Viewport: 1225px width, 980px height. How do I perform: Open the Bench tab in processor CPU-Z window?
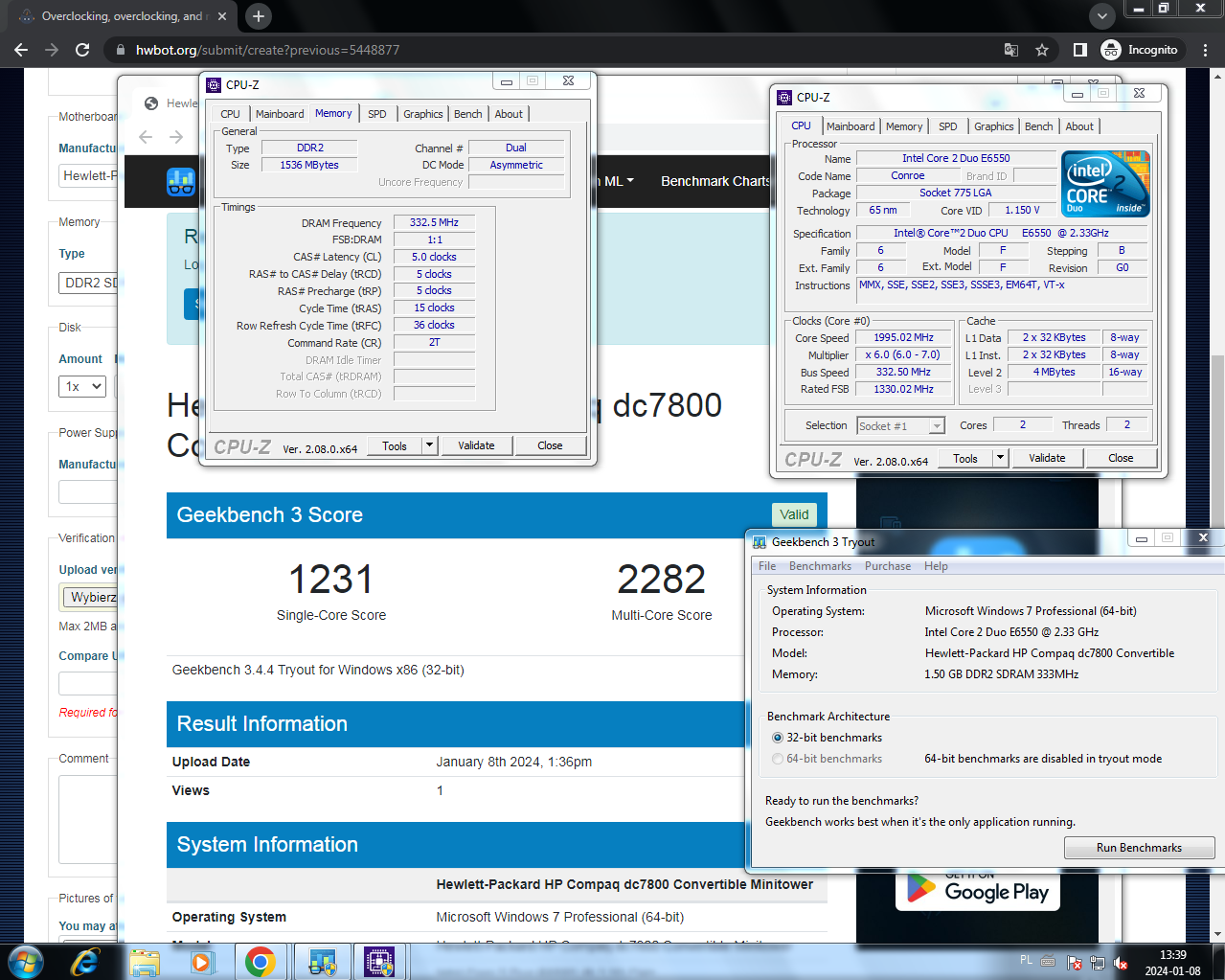1038,126
